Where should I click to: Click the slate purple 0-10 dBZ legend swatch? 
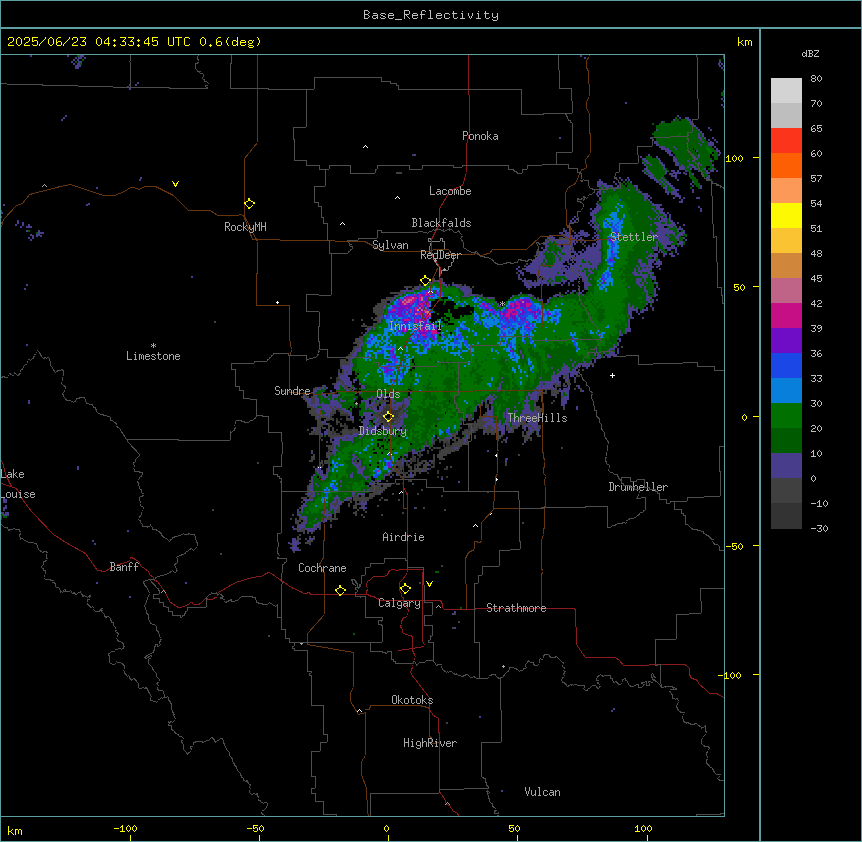(786, 466)
